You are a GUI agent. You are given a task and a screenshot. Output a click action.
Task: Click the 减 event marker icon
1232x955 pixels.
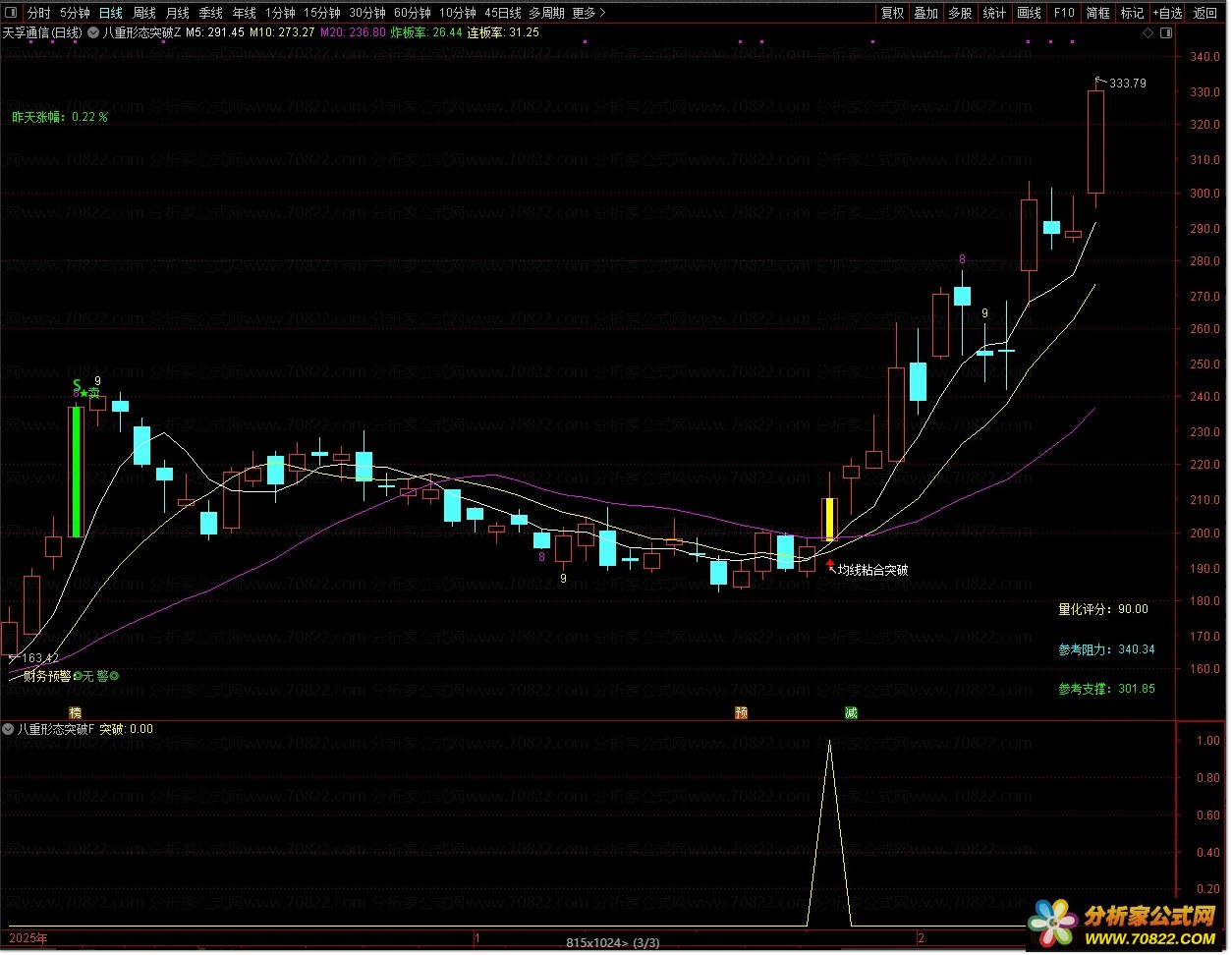click(x=851, y=712)
